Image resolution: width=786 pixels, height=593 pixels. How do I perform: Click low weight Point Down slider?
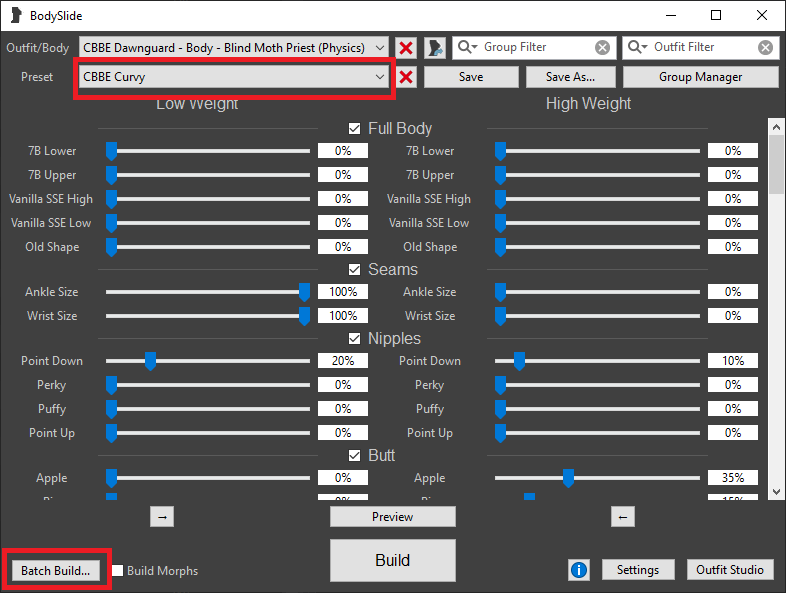(208, 361)
